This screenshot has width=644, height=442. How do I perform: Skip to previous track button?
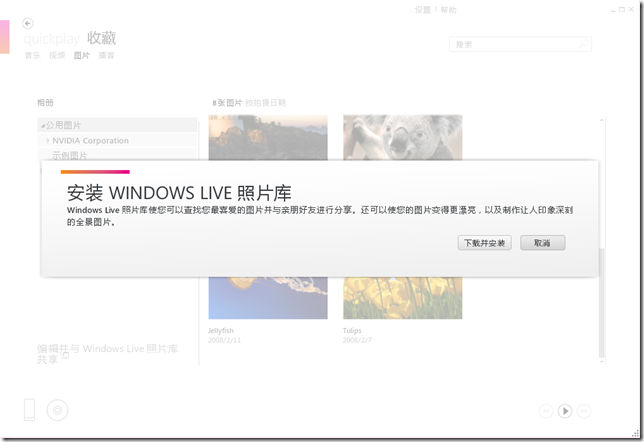546,411
